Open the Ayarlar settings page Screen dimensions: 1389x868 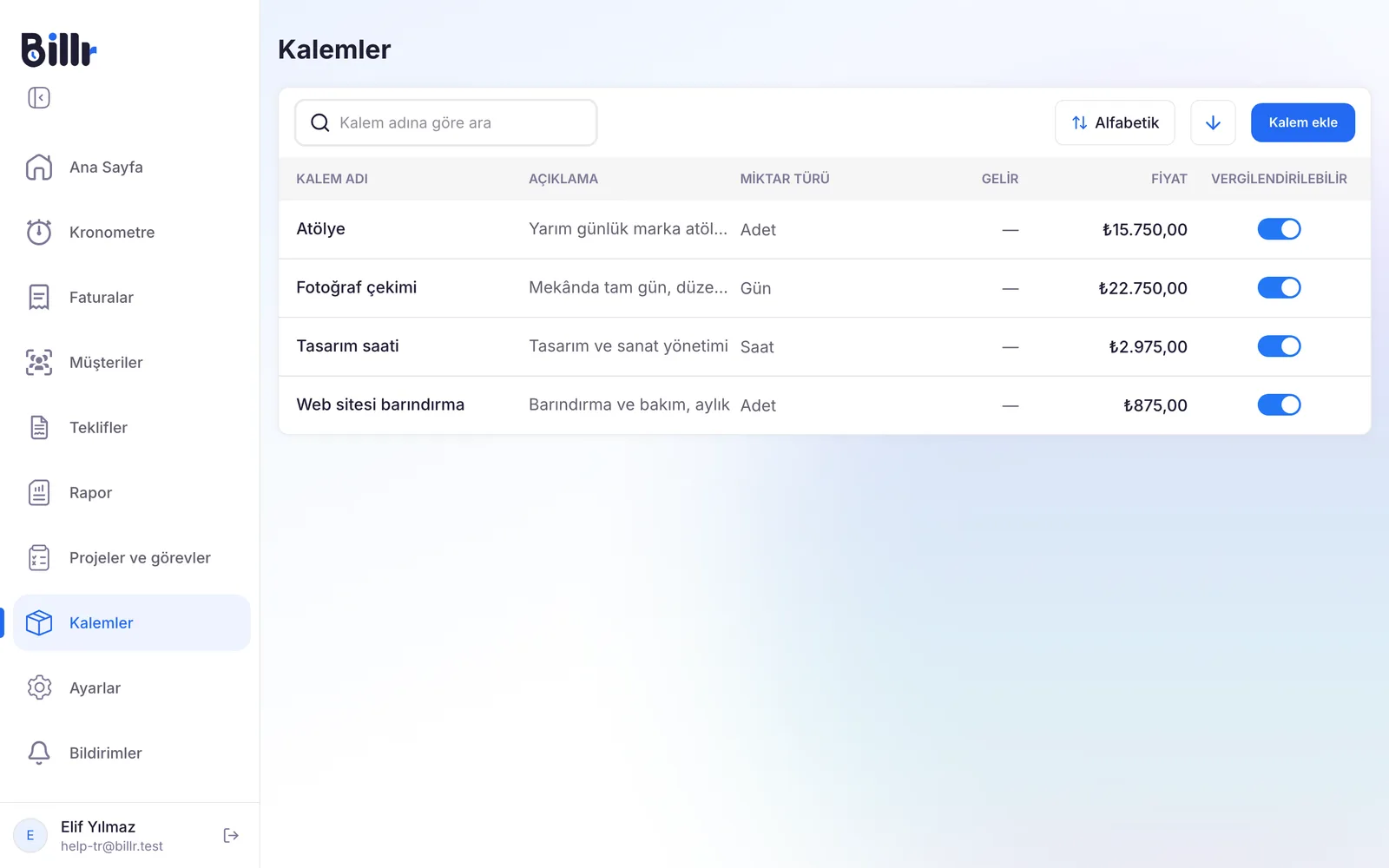coord(132,687)
